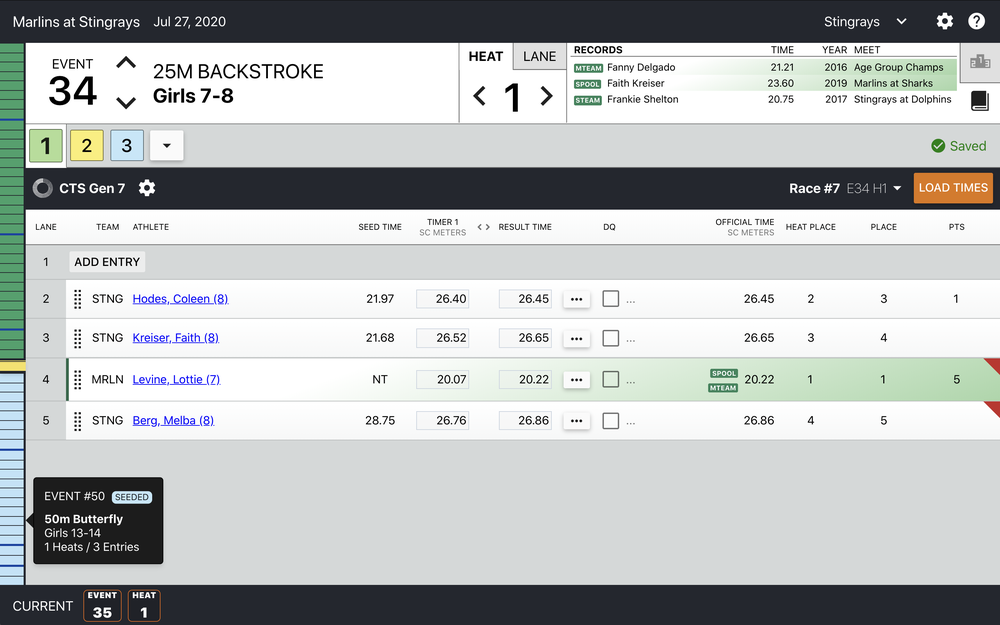Open the Race #7 E34 H1 dropdown
Viewport: 1000px width, 625px height.
(x=845, y=188)
